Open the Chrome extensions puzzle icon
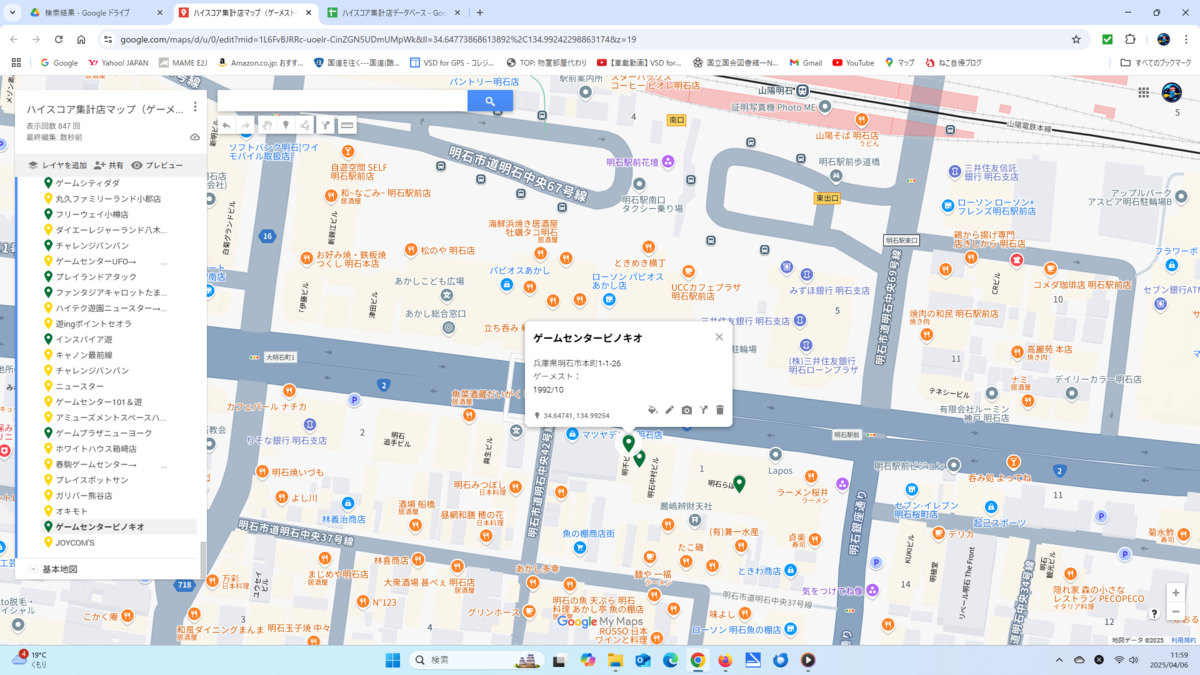The height and width of the screenshot is (675, 1200). coord(1130,39)
